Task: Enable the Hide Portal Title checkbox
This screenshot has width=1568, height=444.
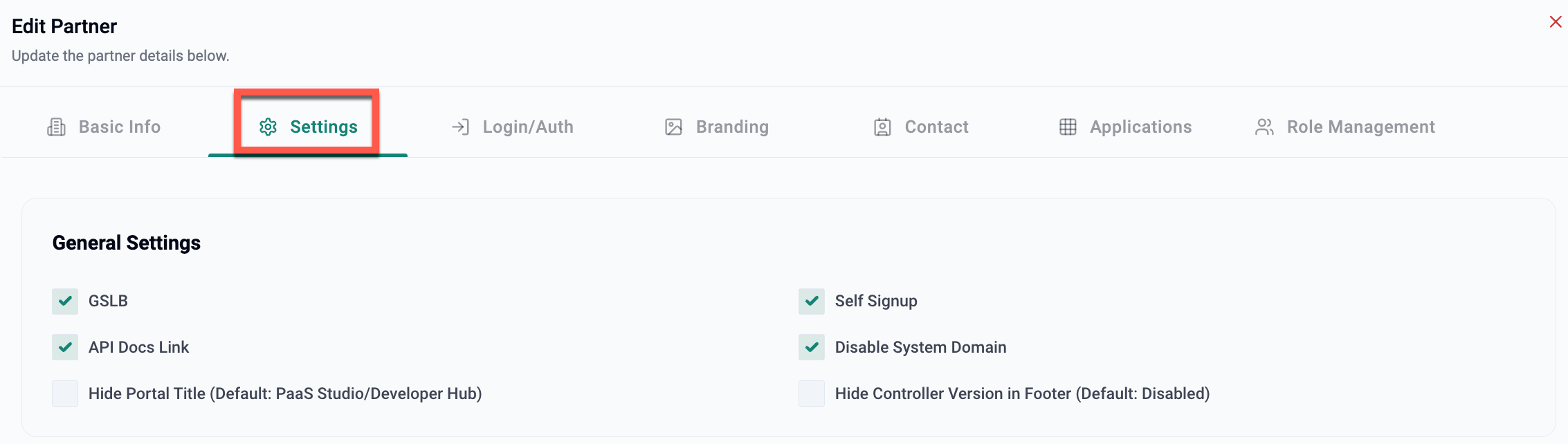Action: click(65, 394)
